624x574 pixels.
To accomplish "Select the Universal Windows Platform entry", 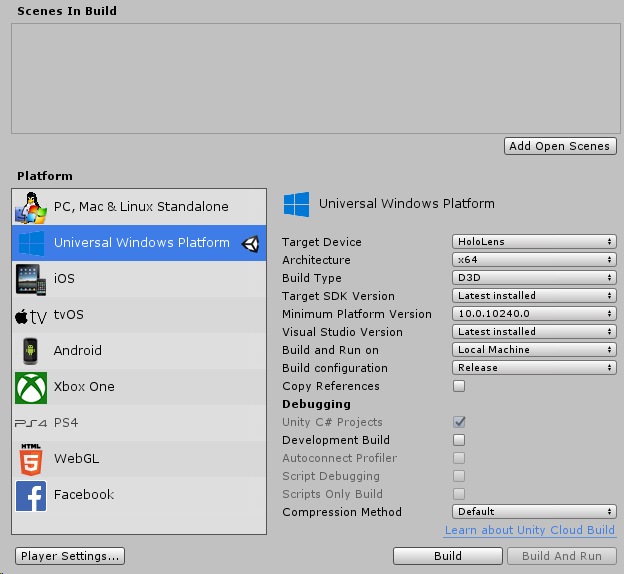I will click(139, 243).
